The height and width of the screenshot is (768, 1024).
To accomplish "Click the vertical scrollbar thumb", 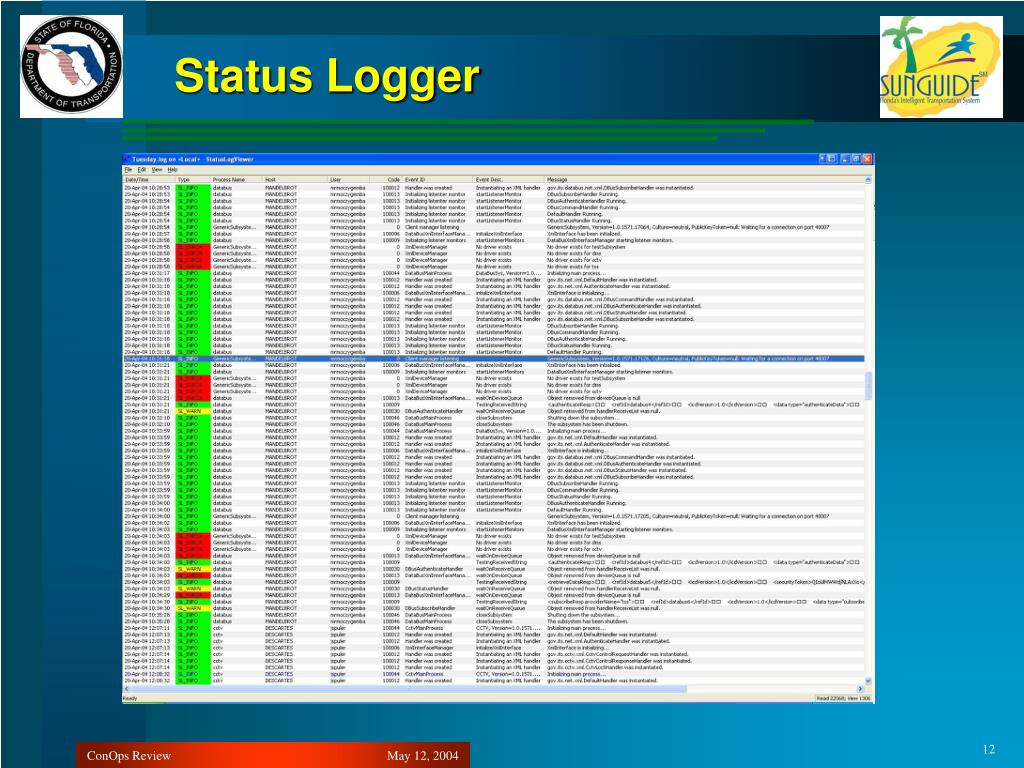I will pyautogui.click(x=869, y=386).
